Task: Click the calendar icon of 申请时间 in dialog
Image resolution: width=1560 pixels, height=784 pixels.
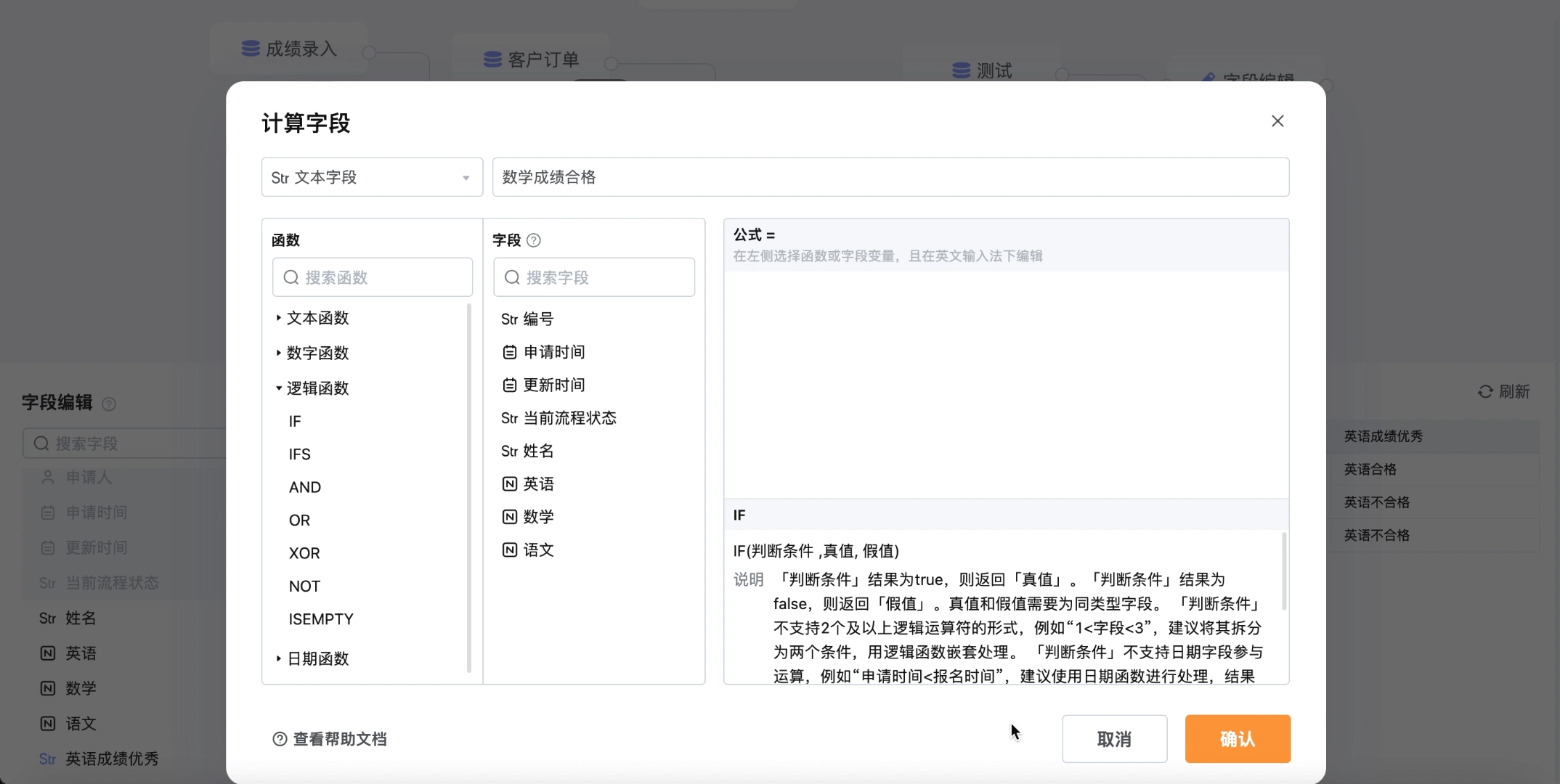Action: click(x=510, y=352)
